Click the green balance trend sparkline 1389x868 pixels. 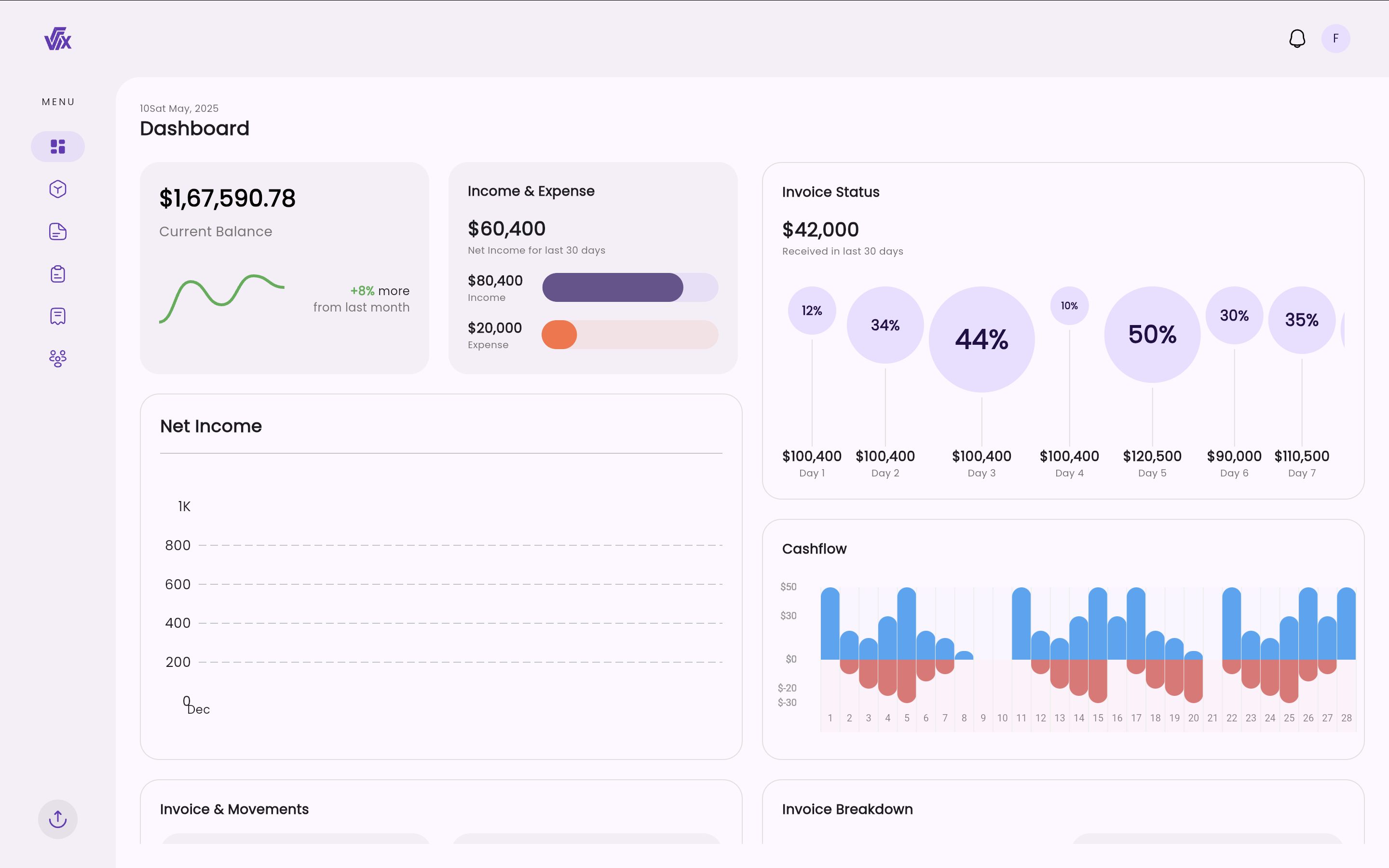221,298
